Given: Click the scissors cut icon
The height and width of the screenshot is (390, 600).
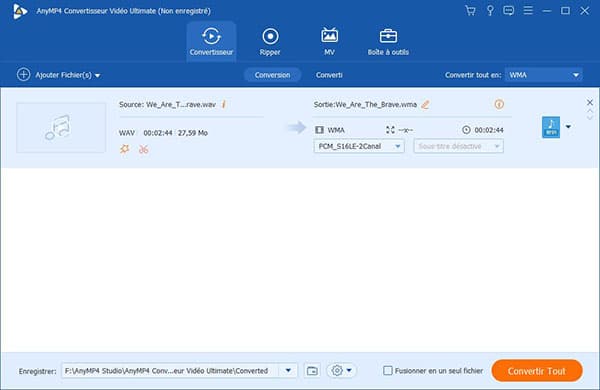Looking at the screenshot, I should point(143,149).
